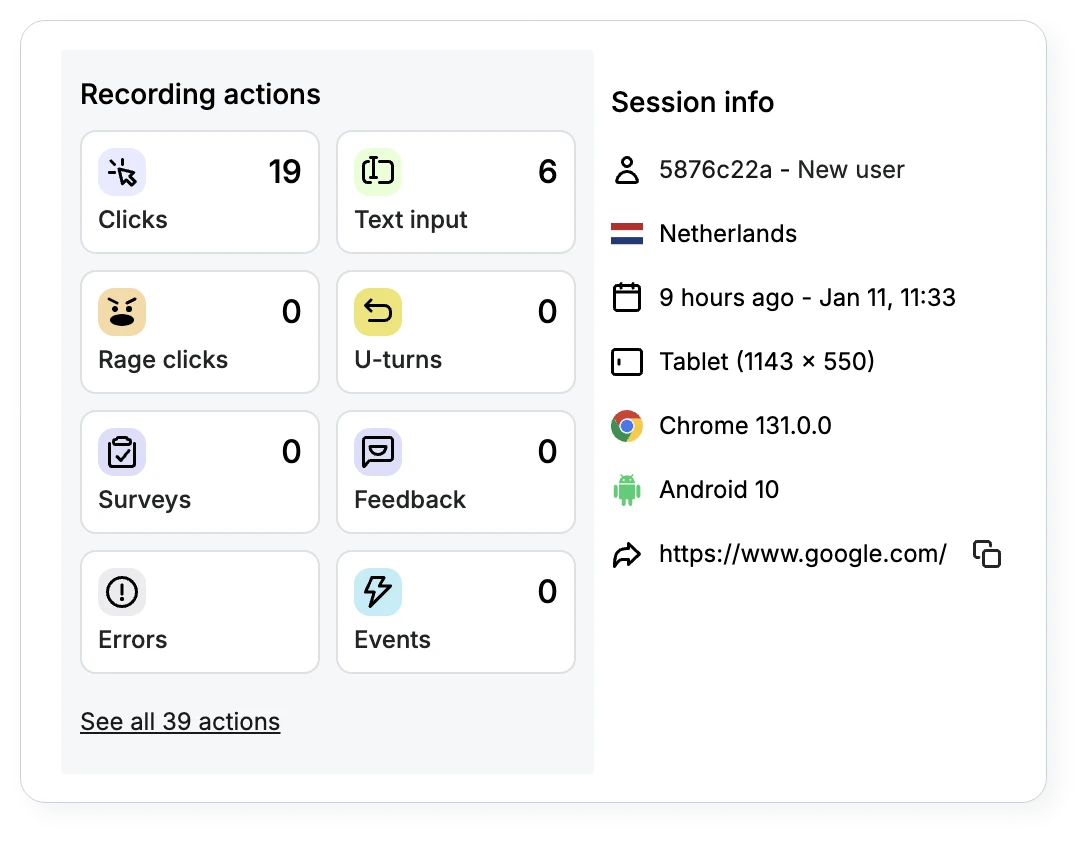Click the Rage clicks angry face icon
1087x843 pixels.
(x=122, y=312)
